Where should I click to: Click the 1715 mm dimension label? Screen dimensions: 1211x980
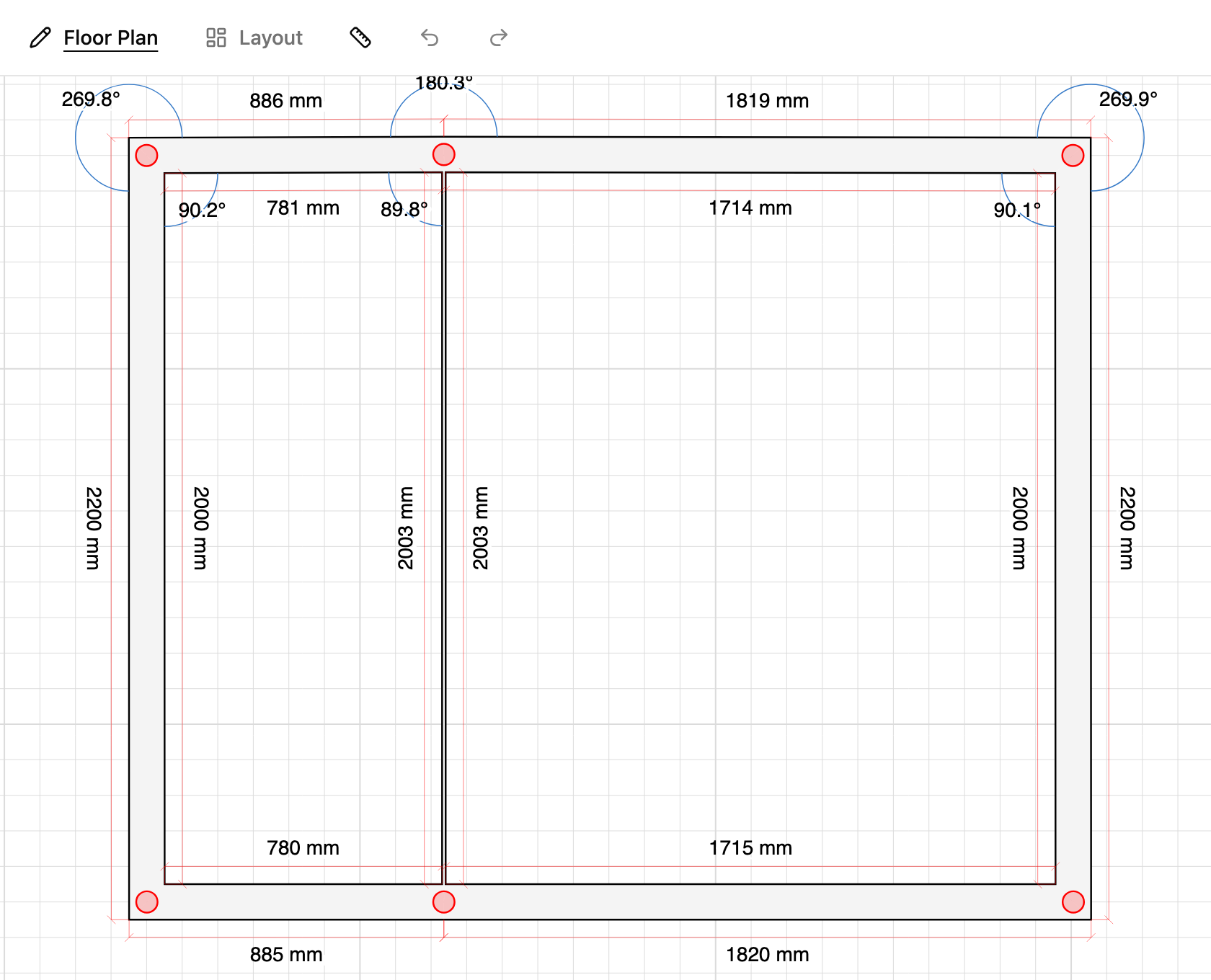(750, 848)
